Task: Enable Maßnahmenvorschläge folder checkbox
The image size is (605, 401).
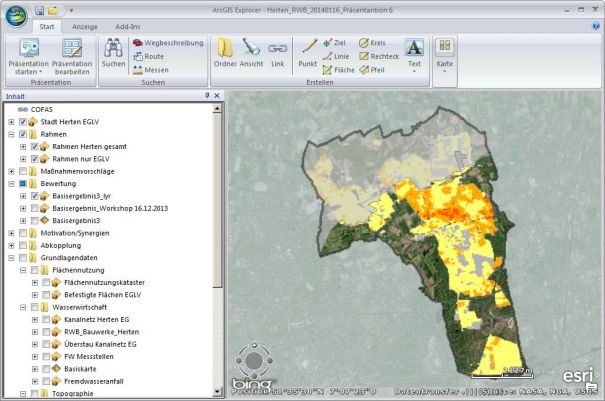Action: coord(23,171)
